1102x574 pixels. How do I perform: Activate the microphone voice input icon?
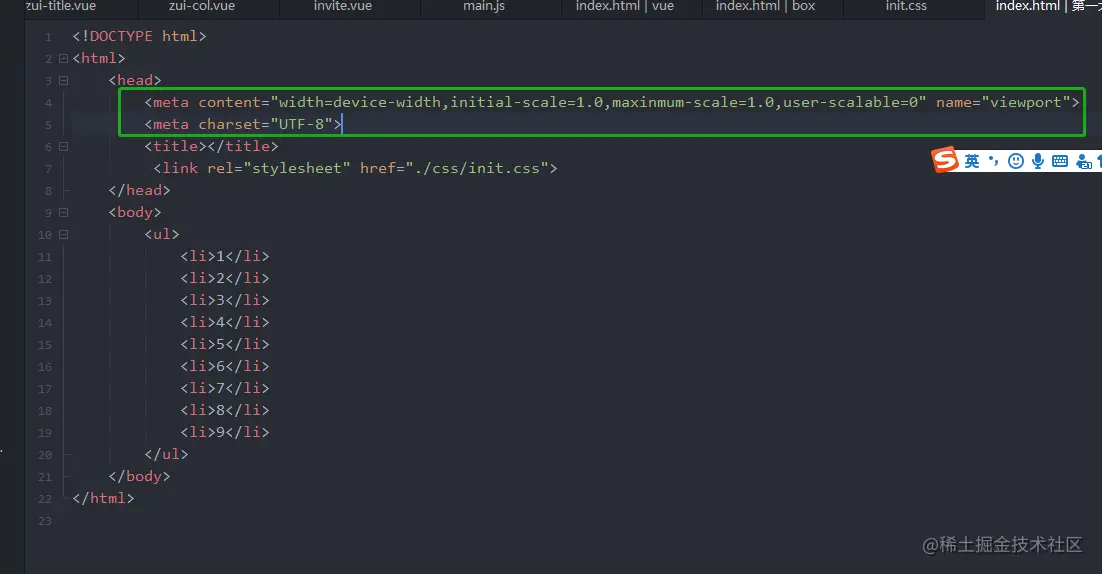tap(1038, 162)
